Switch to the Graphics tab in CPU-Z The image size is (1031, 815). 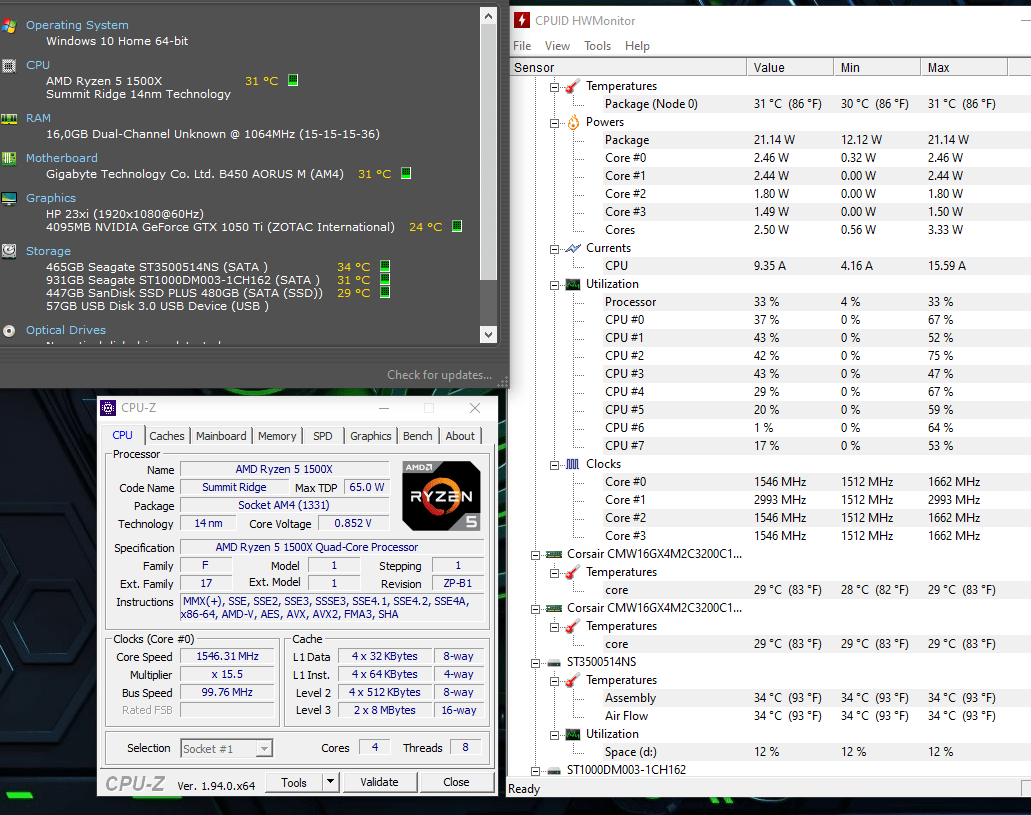(370, 436)
